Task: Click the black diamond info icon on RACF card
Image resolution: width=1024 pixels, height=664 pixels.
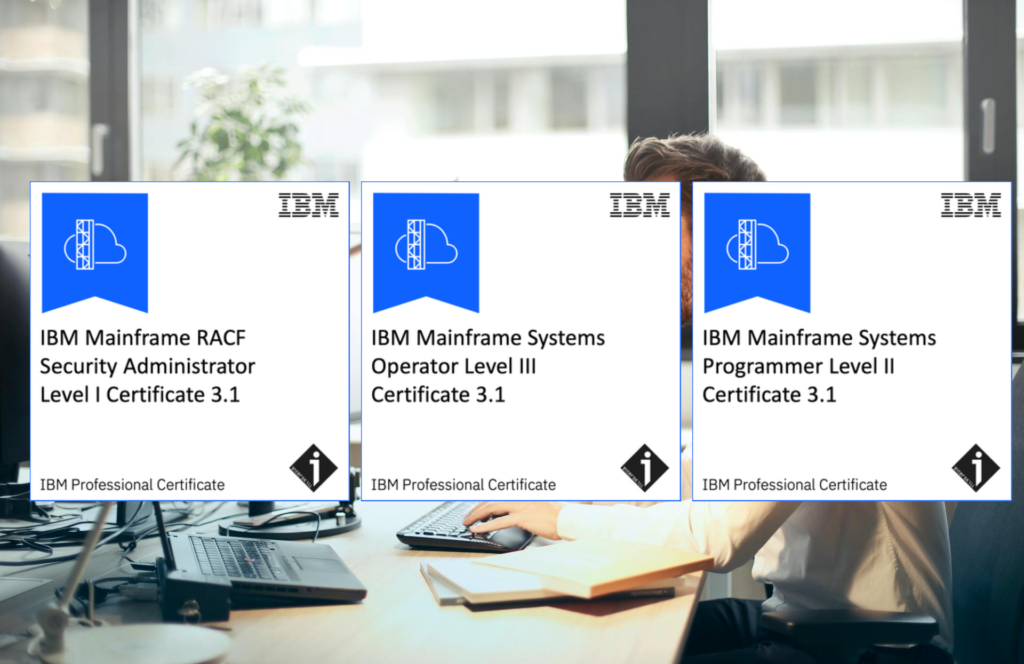Action: [x=313, y=467]
